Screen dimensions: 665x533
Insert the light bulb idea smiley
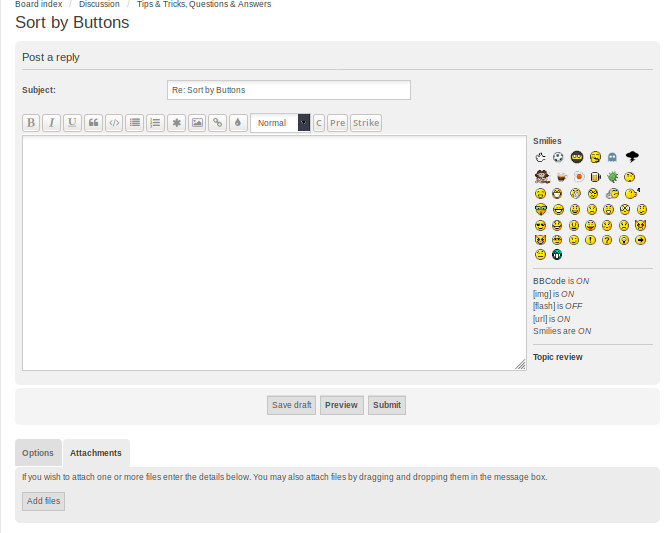tap(624, 240)
